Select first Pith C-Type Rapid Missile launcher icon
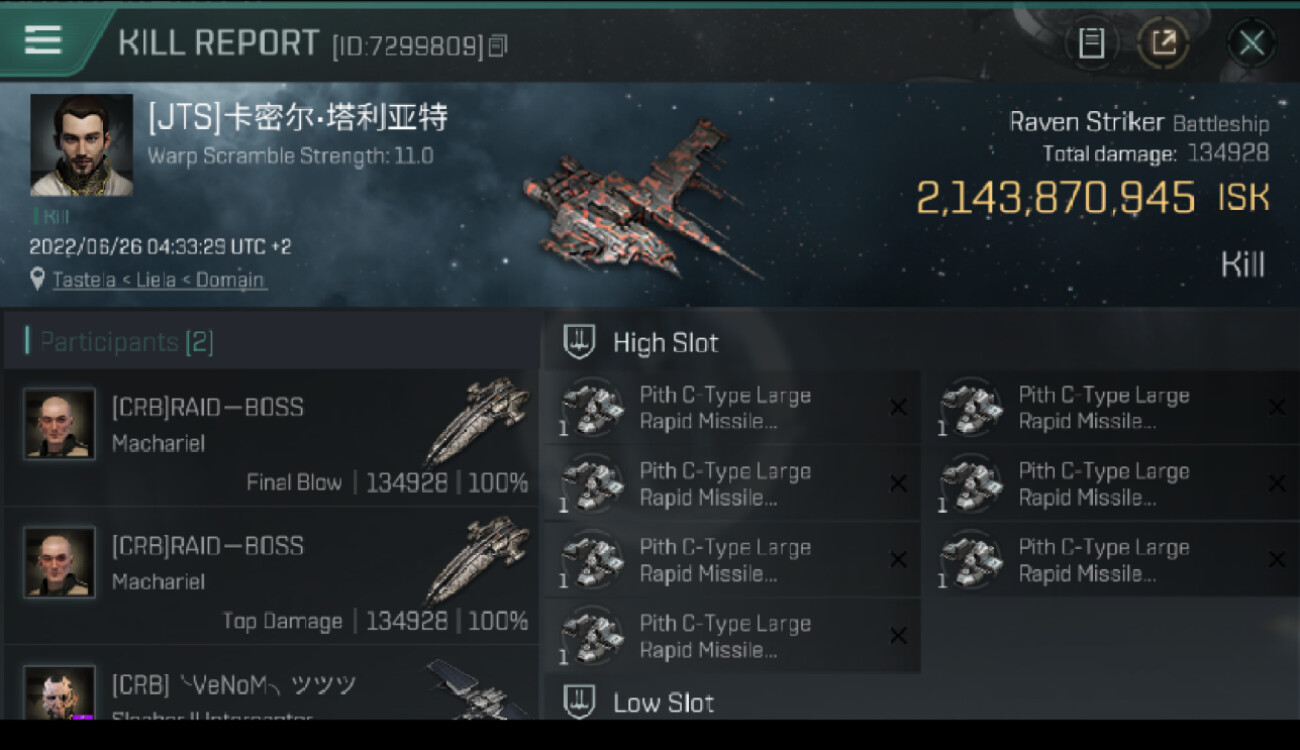 [592, 408]
